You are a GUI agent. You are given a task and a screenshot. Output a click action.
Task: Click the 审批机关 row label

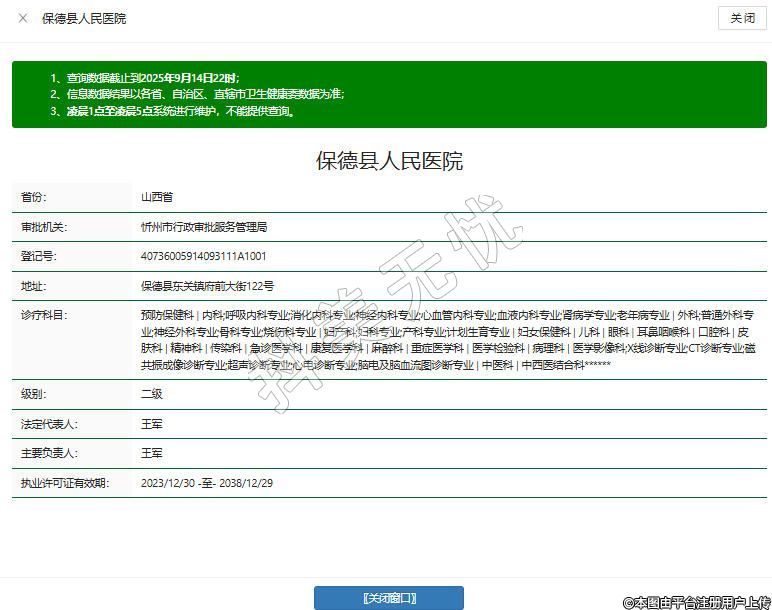point(43,227)
